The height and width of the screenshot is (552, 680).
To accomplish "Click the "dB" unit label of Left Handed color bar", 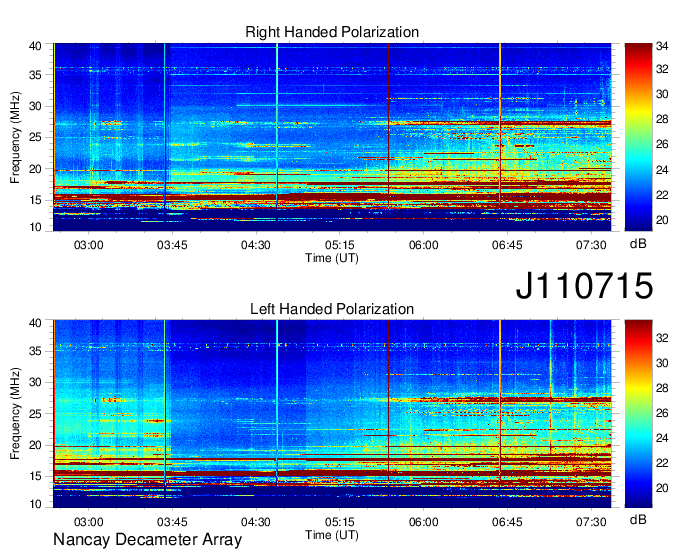I will tap(638, 520).
